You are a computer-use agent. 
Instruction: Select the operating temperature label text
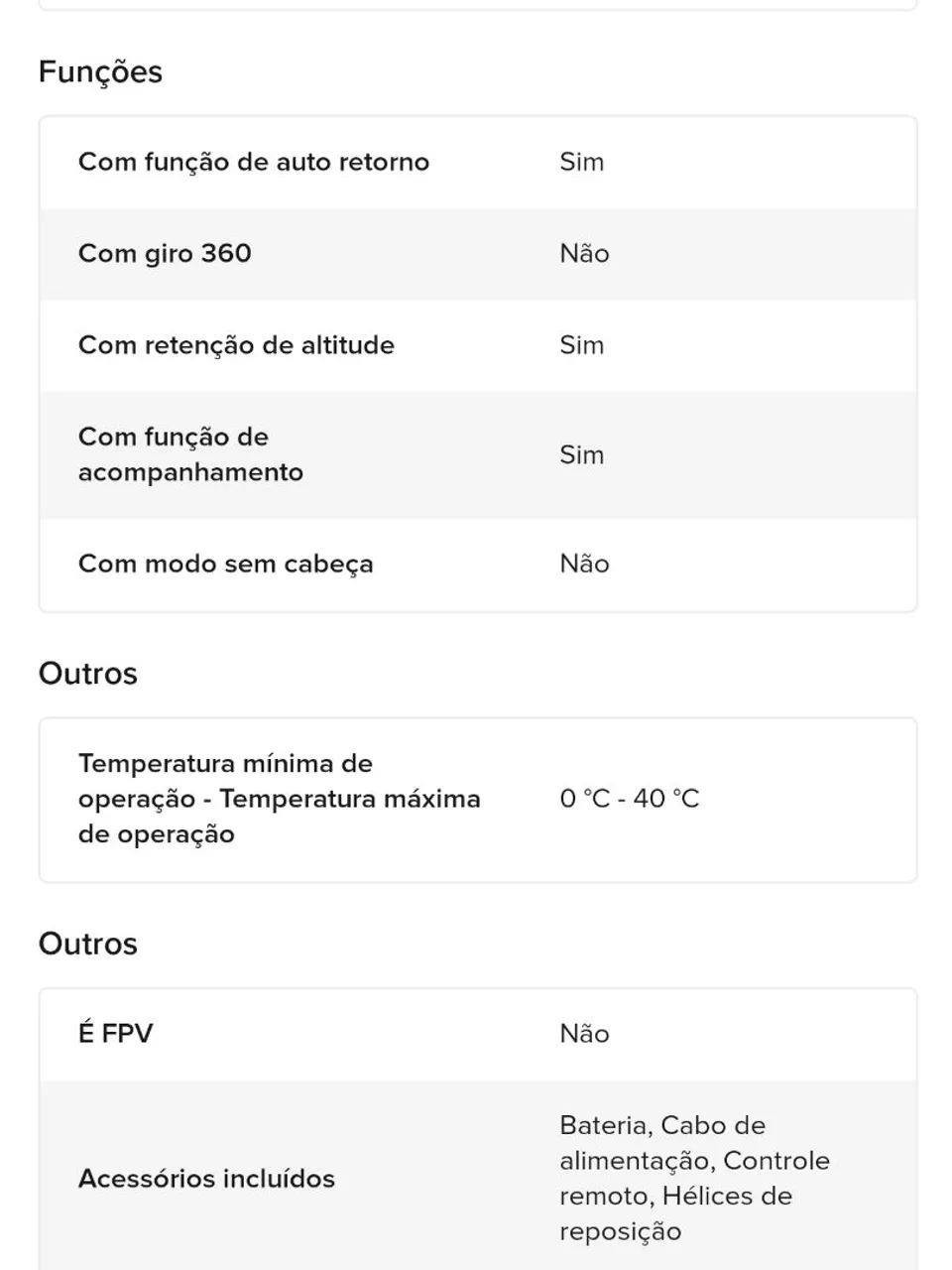(279, 799)
